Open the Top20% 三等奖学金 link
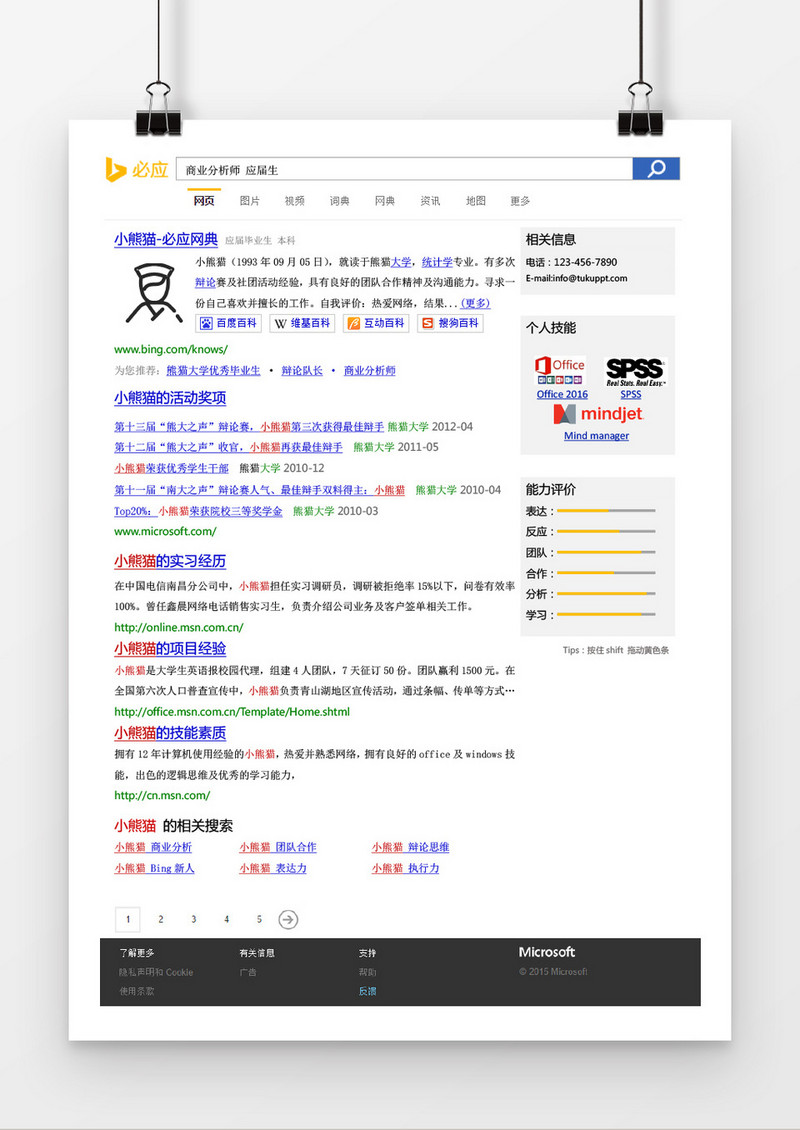This screenshot has width=800, height=1130. pos(198,511)
